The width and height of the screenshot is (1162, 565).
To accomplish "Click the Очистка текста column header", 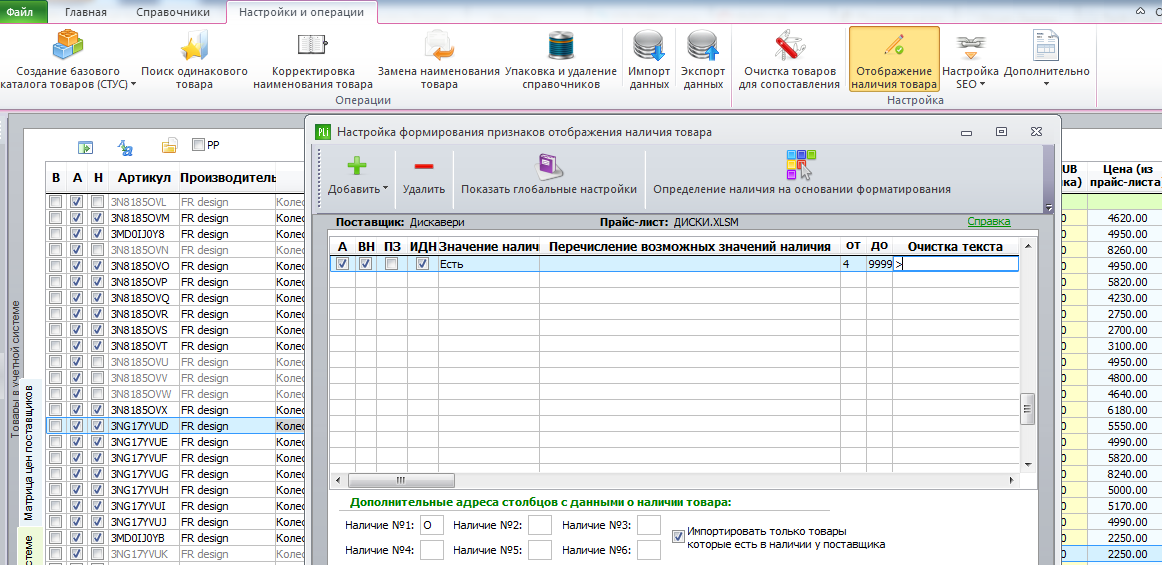I will 955,246.
